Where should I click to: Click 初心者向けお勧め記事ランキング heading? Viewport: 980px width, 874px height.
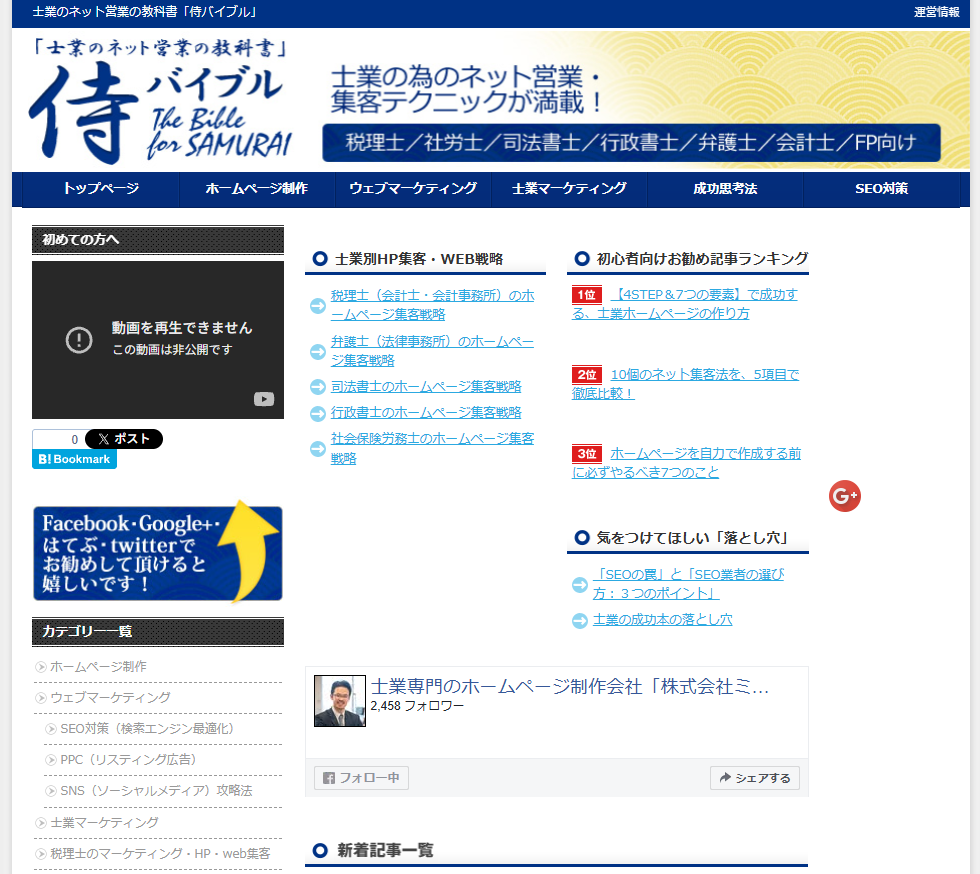click(702, 259)
